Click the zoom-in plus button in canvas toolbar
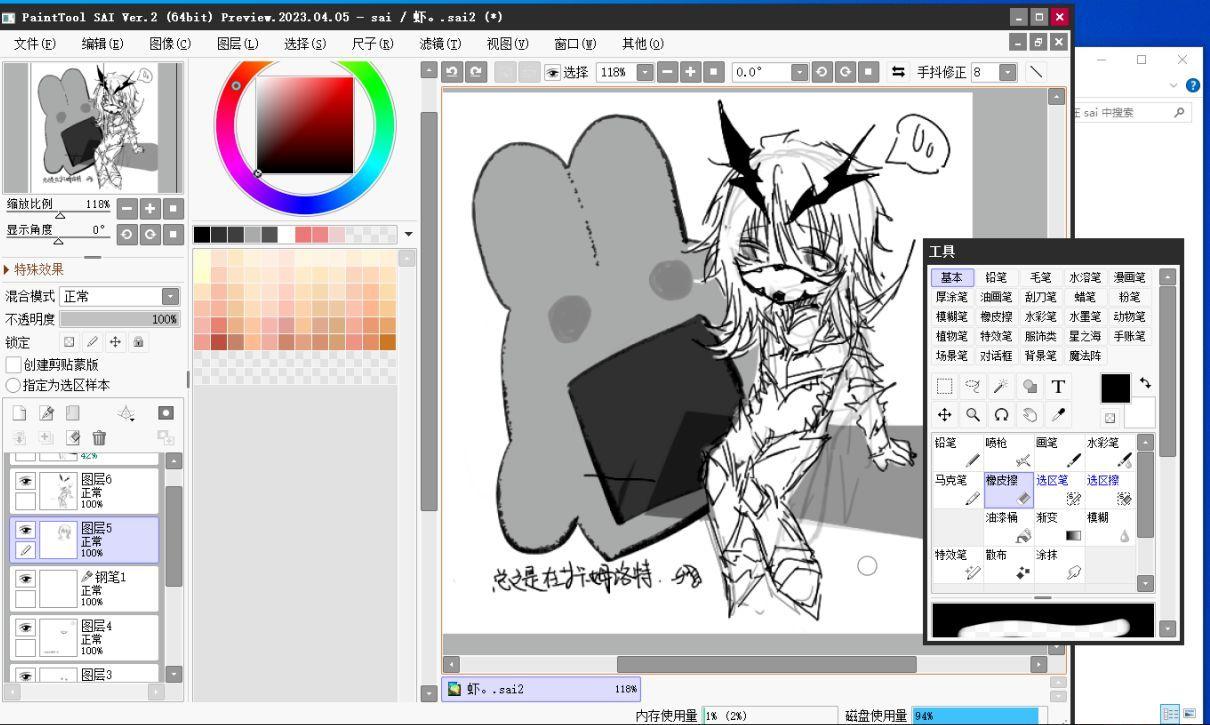The height and width of the screenshot is (725, 1210). point(690,72)
